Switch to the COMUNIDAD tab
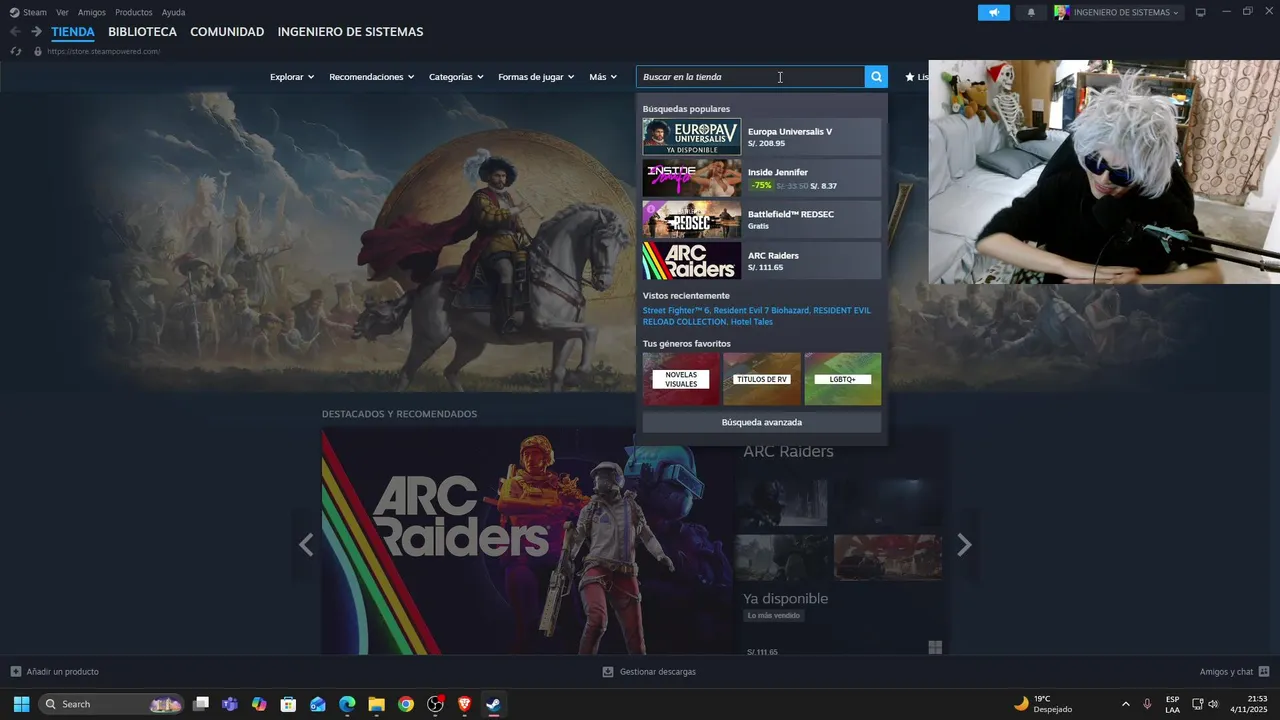This screenshot has height=720, width=1280. coord(227,32)
